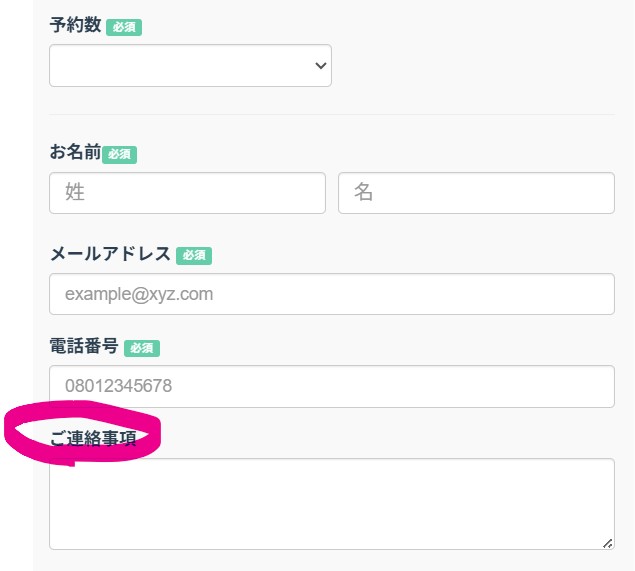Open the 予約数 dropdown box
635x571 pixels.
[190, 66]
